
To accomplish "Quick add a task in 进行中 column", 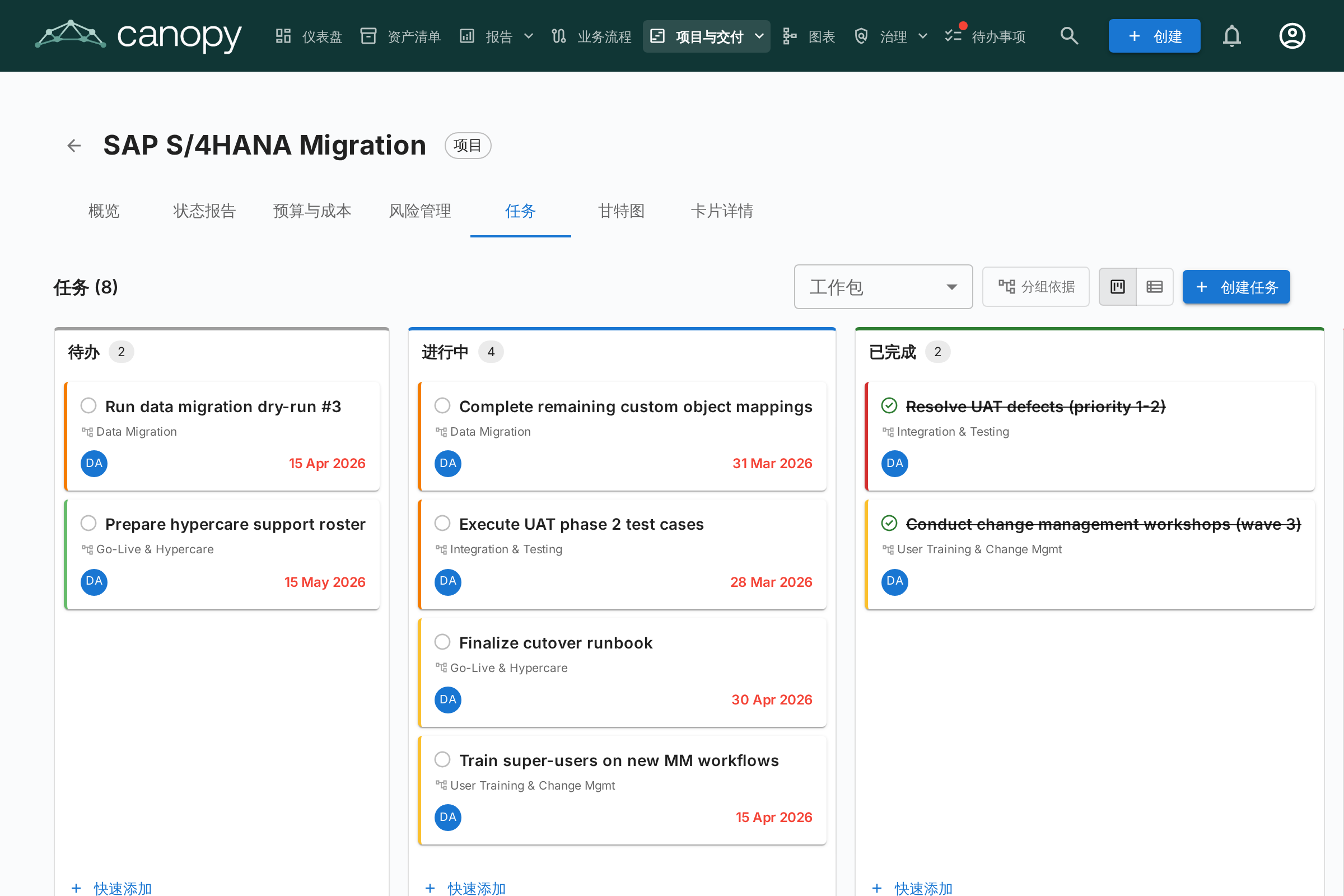I will coord(466,888).
